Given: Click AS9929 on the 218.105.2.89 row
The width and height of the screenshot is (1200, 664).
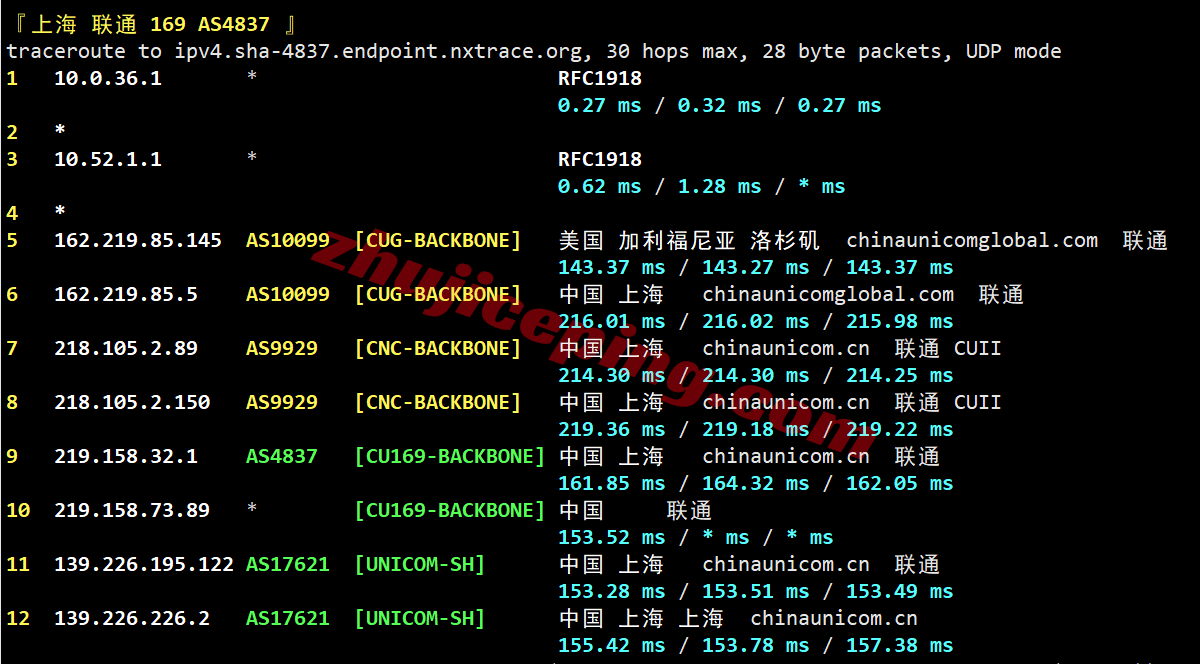Looking at the screenshot, I should 282,348.
